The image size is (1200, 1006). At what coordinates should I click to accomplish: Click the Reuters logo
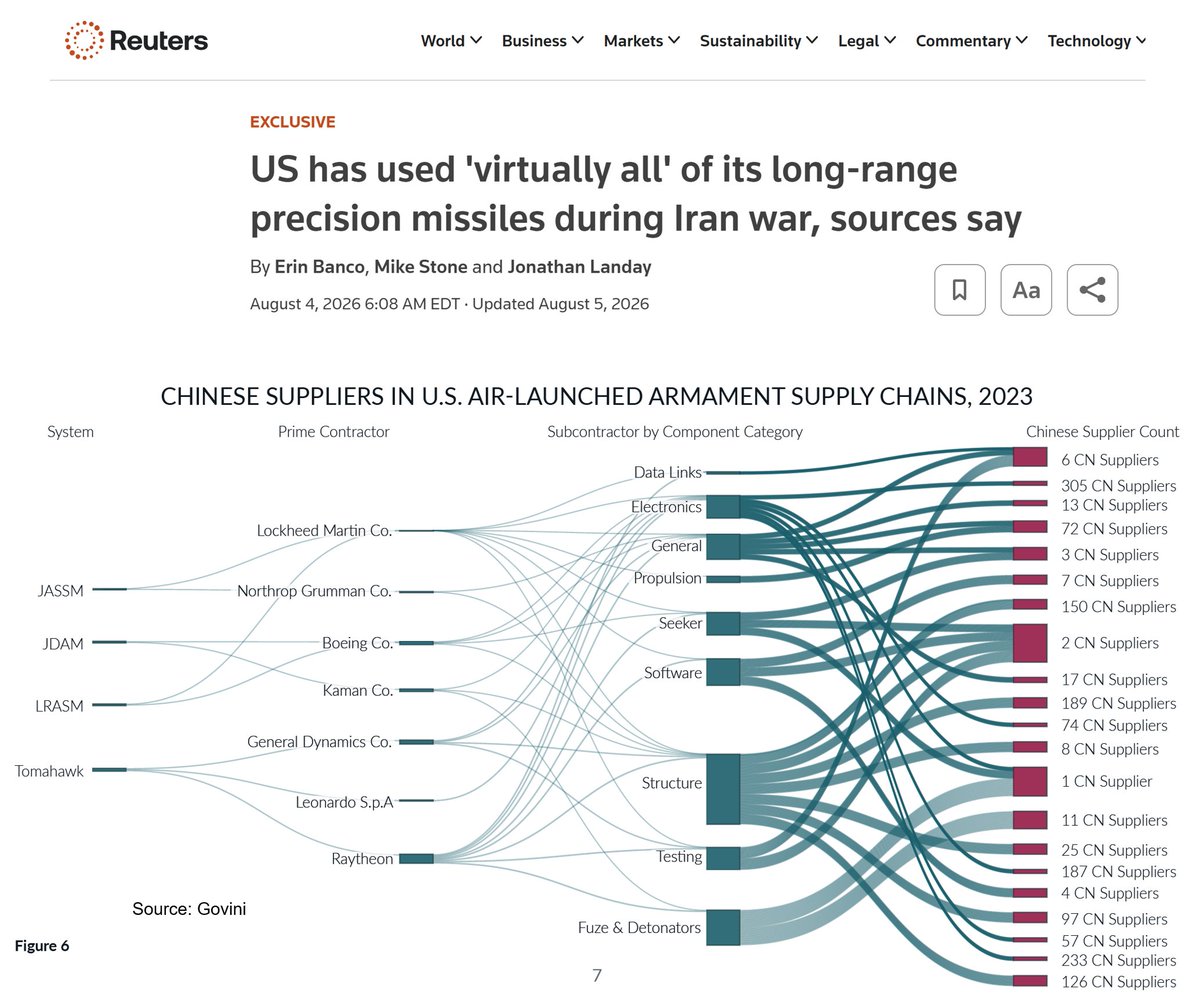[x=136, y=40]
